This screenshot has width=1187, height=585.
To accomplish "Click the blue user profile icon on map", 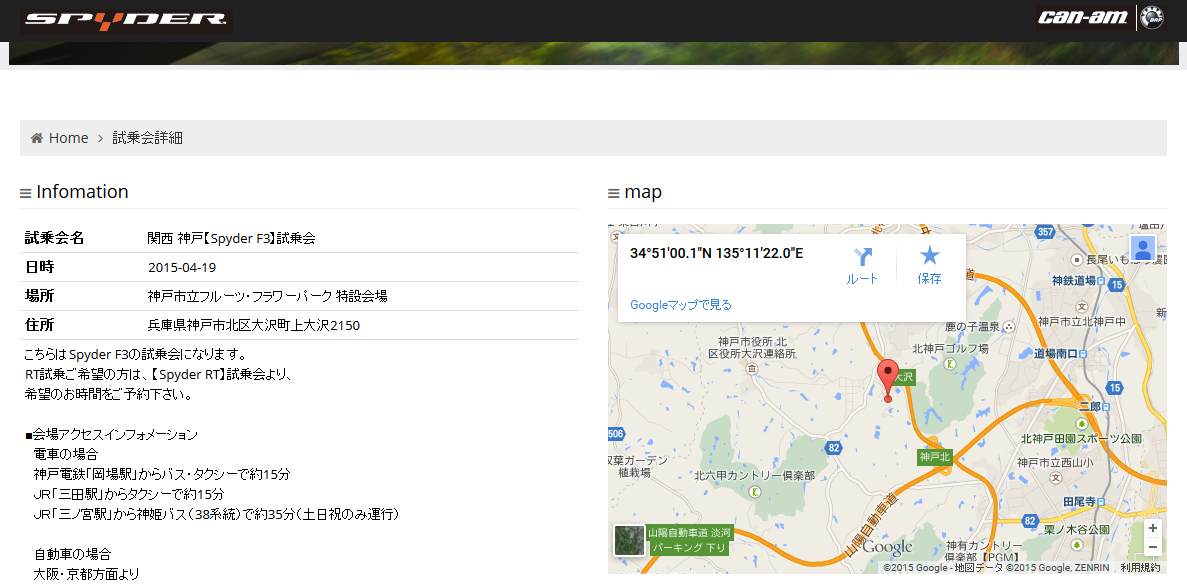I will point(1143,248).
